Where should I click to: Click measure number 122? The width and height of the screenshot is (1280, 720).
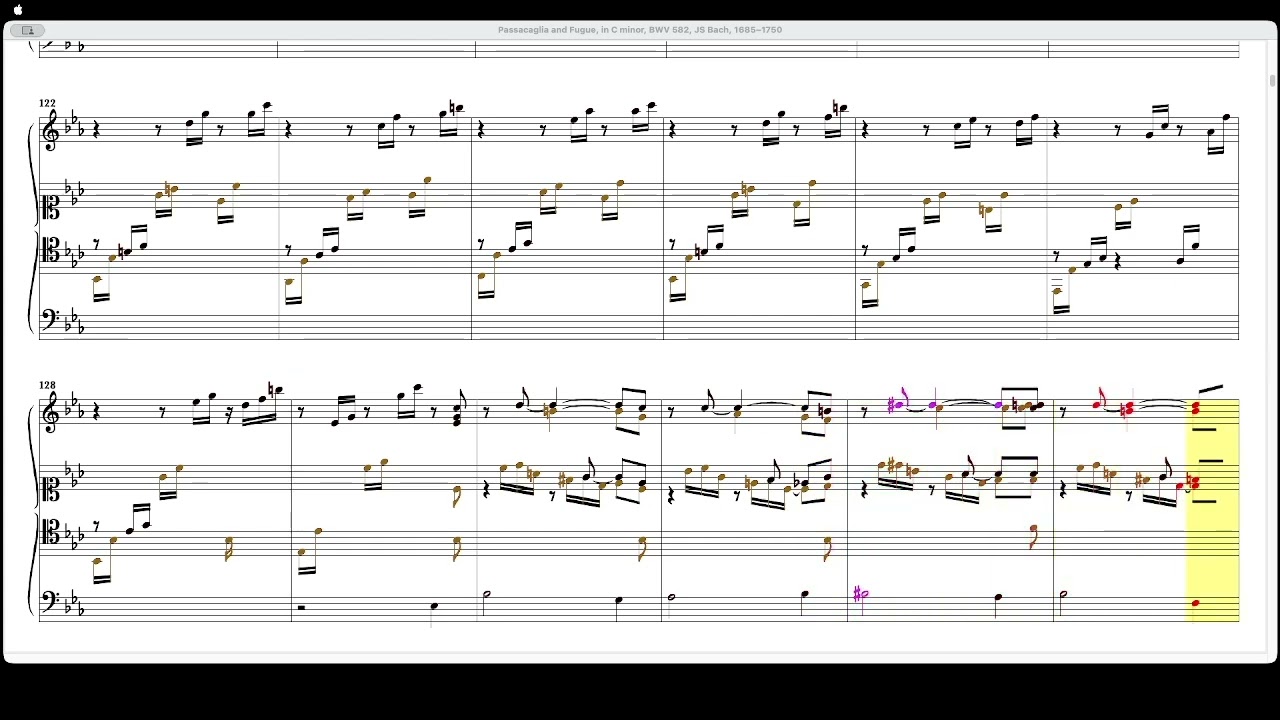pos(47,103)
